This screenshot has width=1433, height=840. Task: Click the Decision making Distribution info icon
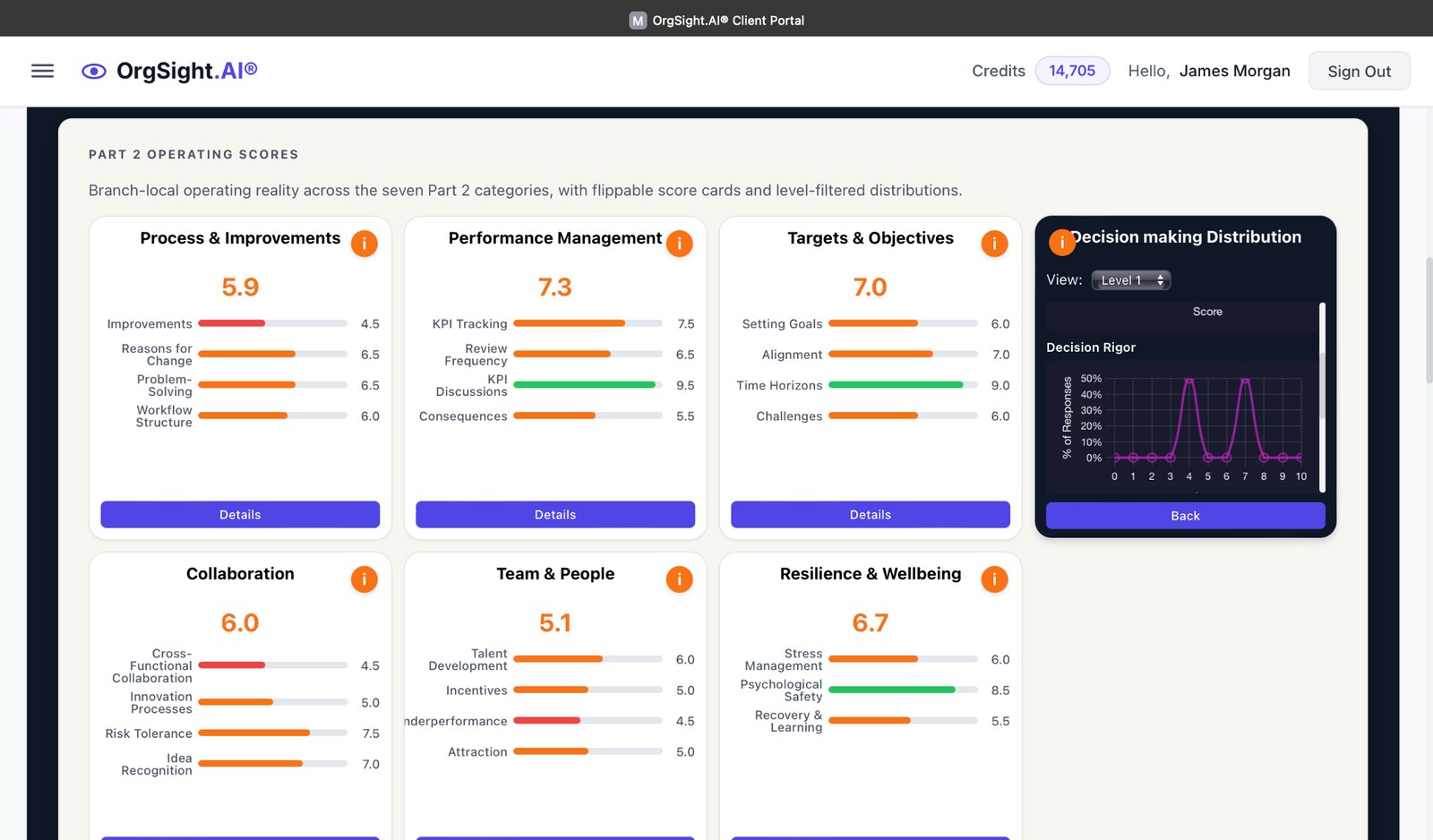[x=1062, y=242]
